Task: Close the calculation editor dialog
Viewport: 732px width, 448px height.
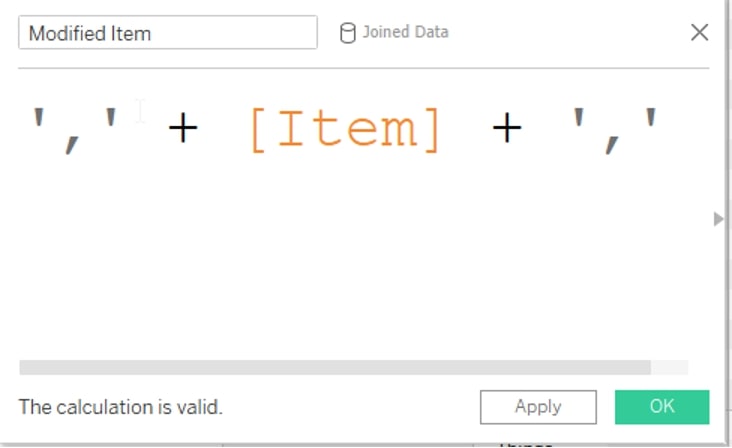Action: coord(700,33)
